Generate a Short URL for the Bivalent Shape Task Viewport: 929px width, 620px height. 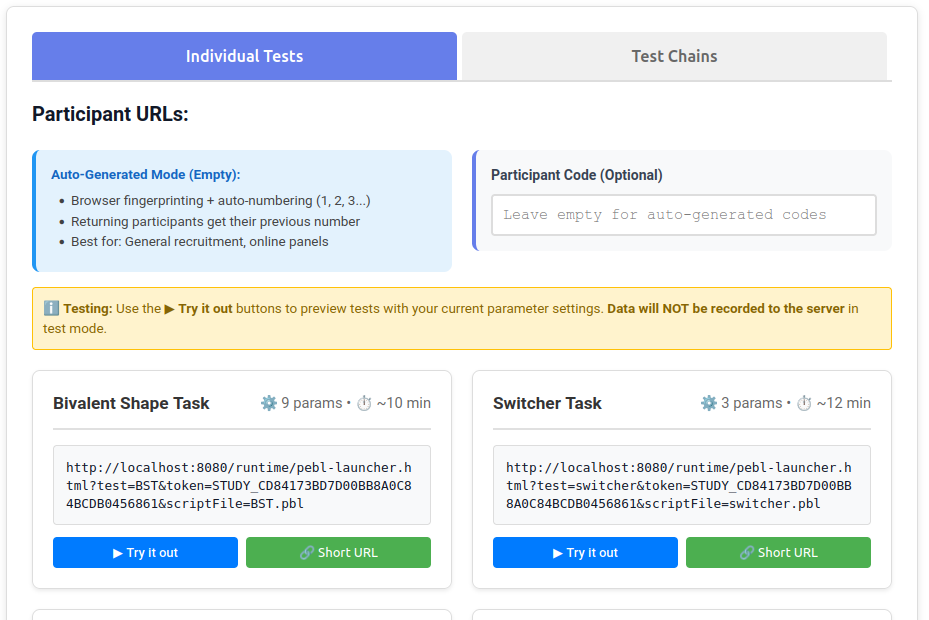[338, 552]
